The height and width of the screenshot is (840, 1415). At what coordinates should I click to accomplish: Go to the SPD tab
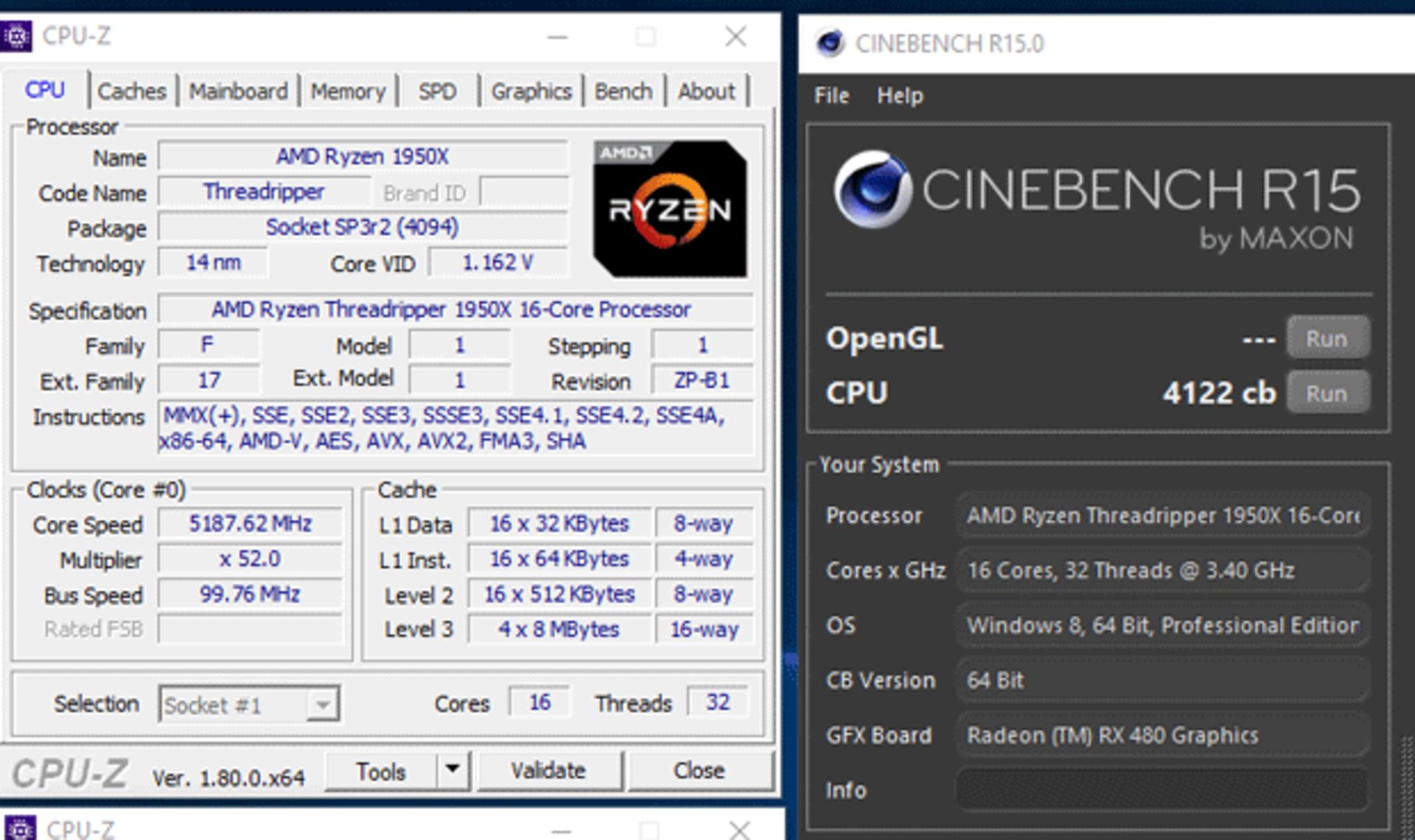438,91
